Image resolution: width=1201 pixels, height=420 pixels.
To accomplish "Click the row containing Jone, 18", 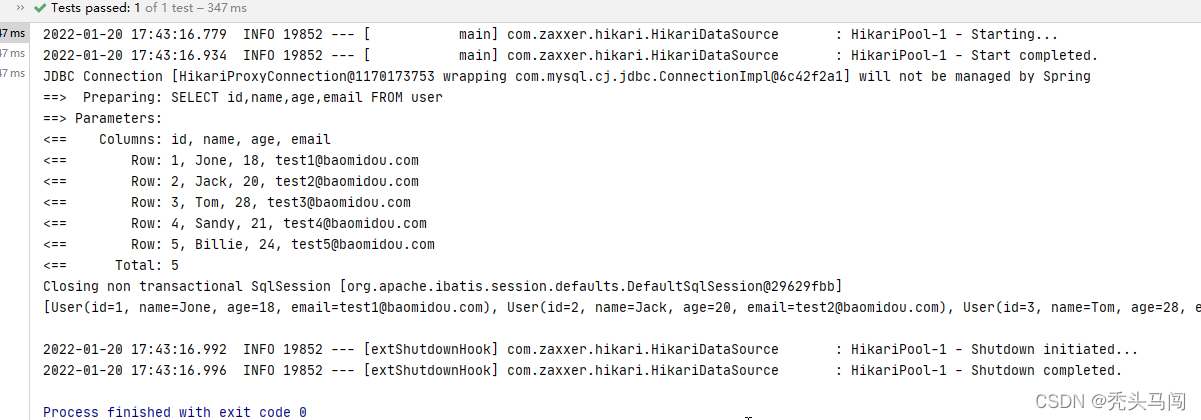I will (231, 160).
